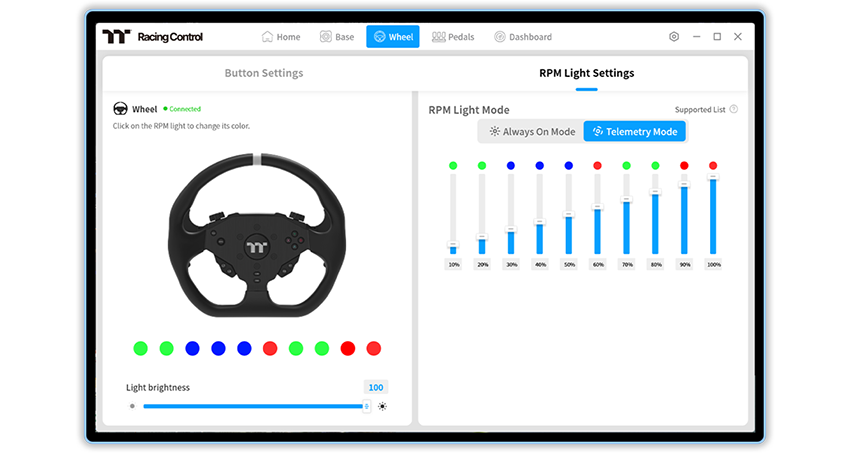Screen dimensions: 850x453
Task: Click the Supported List link
Action: pyautogui.click(x=700, y=109)
